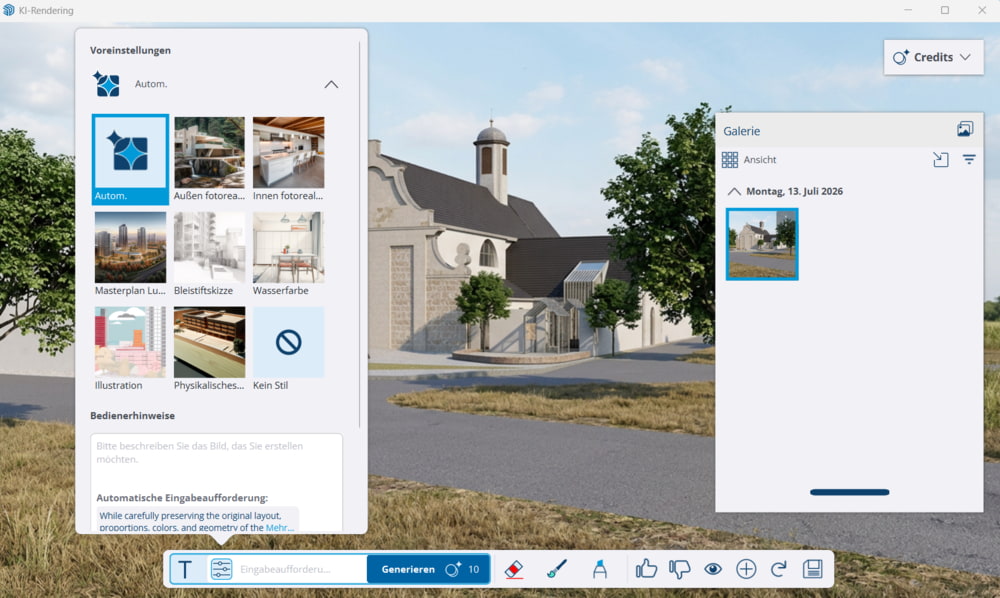Image resolution: width=1000 pixels, height=598 pixels.
Task: Click the gallery export arrow icon
Action: (941, 159)
